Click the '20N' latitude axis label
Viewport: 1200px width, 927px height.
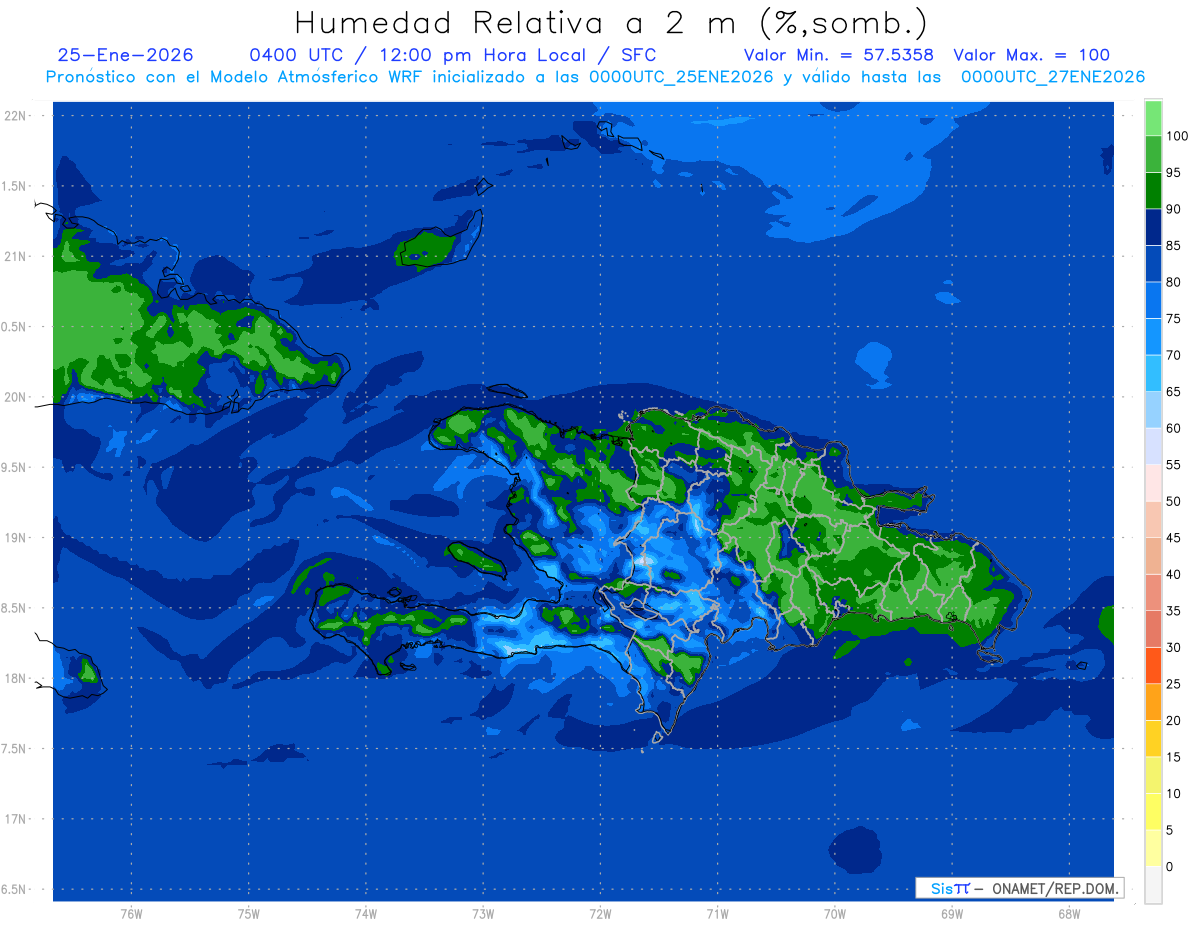click(16, 397)
